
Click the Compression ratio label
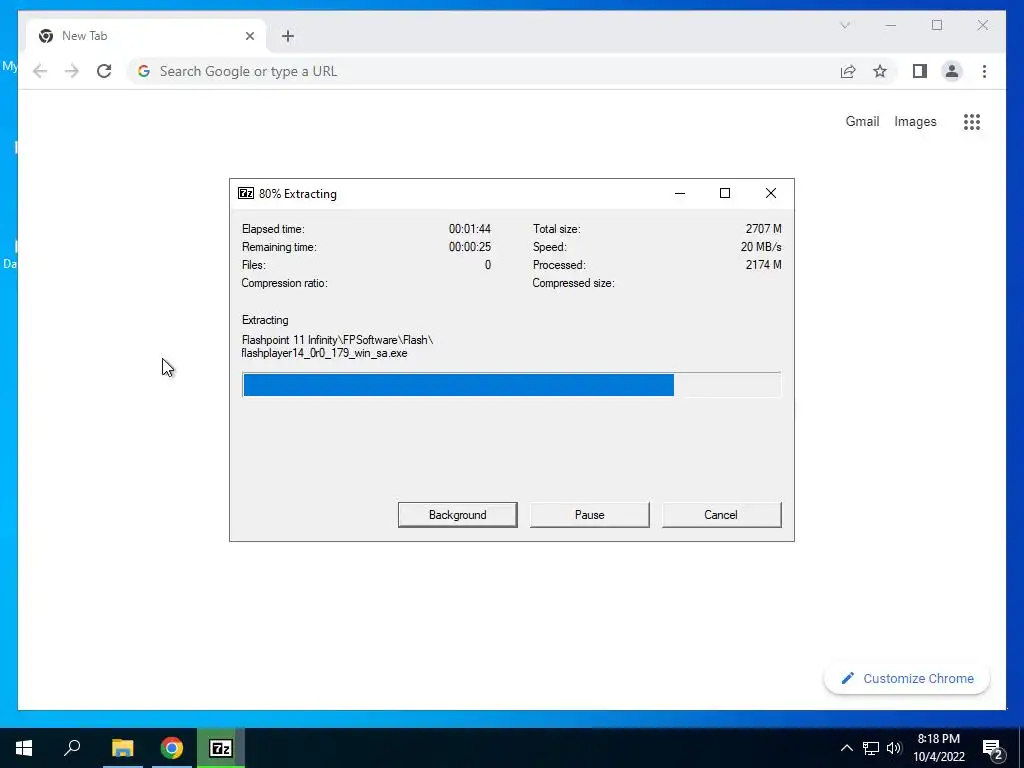[284, 283]
